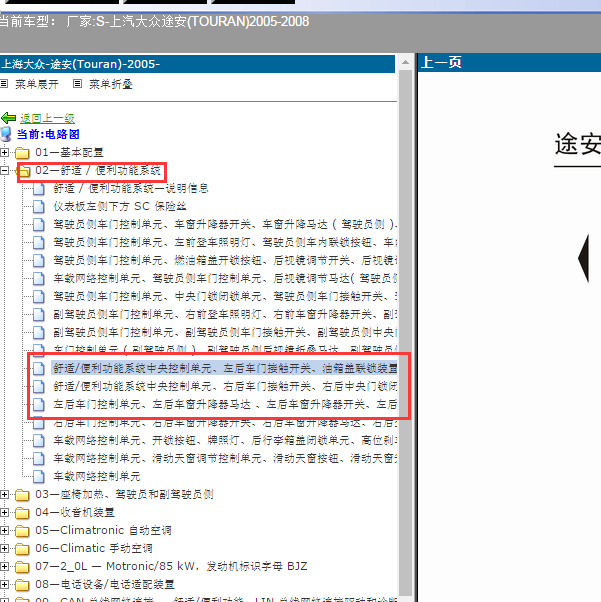Click page icon for 右前登车照明灯 entry
The height and width of the screenshot is (602, 601).
click(x=38, y=314)
